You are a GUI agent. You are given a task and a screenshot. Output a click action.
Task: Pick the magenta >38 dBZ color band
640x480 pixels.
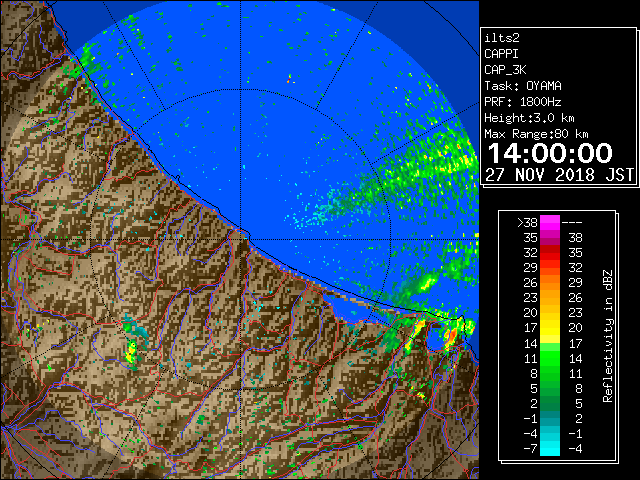tap(550, 223)
